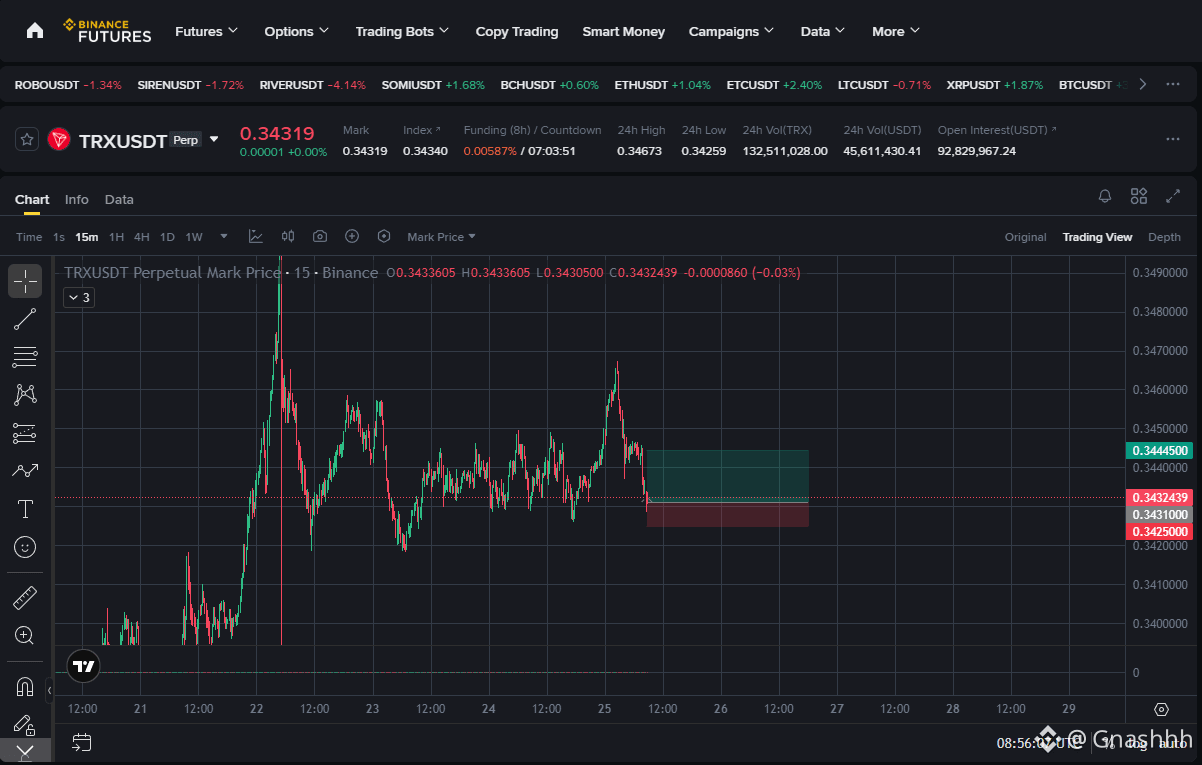Select the text annotation tool
The height and width of the screenshot is (765, 1202).
[25, 509]
